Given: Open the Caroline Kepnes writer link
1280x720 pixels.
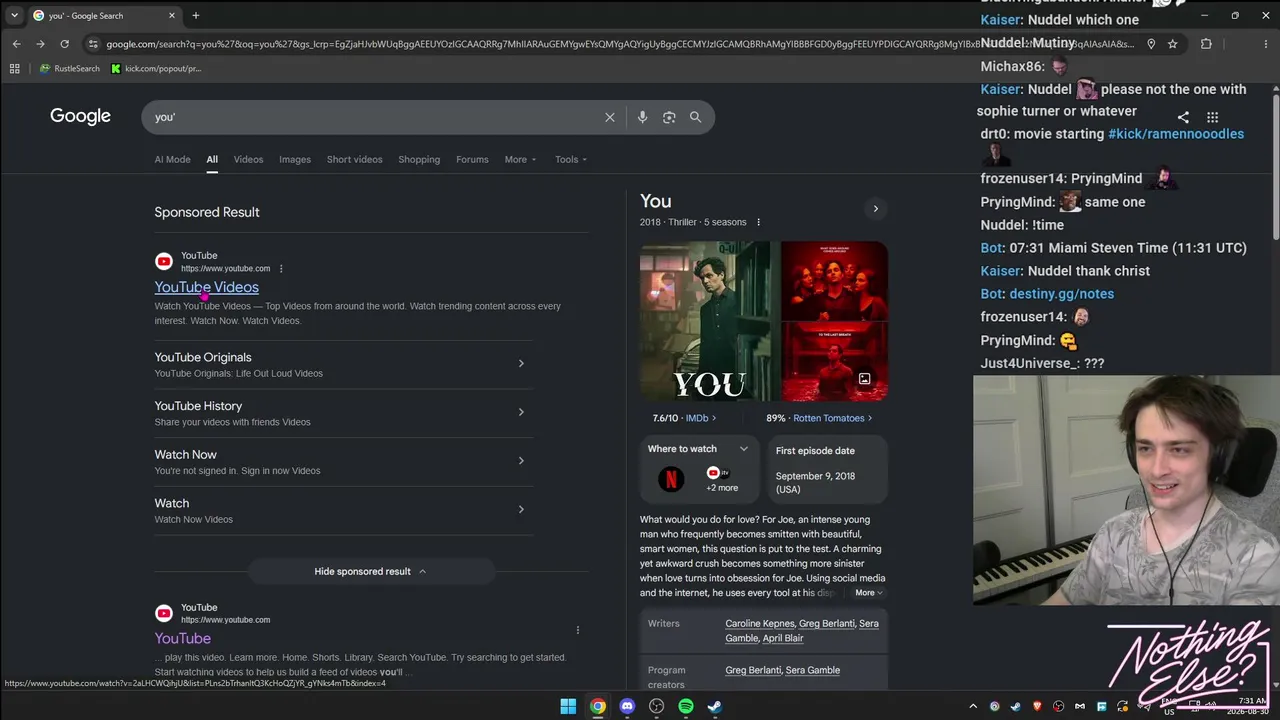Looking at the screenshot, I should (x=760, y=624).
